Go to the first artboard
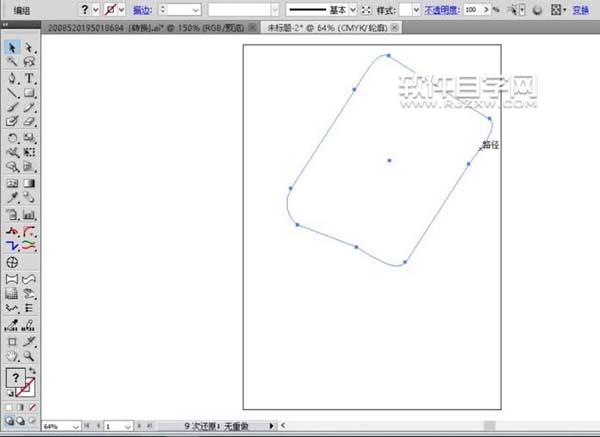The width and height of the screenshot is (600, 437). [x=87, y=426]
